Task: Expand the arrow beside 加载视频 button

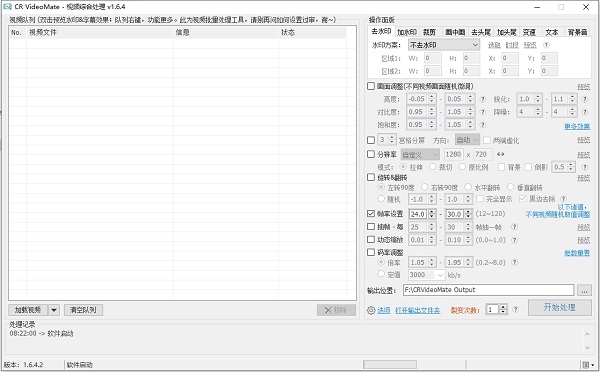Action: (x=54, y=310)
